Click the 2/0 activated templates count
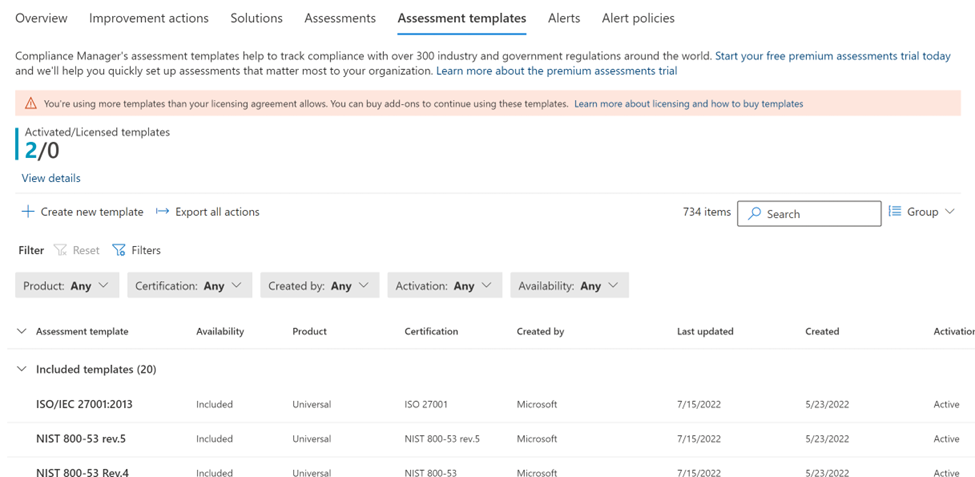 (42, 151)
